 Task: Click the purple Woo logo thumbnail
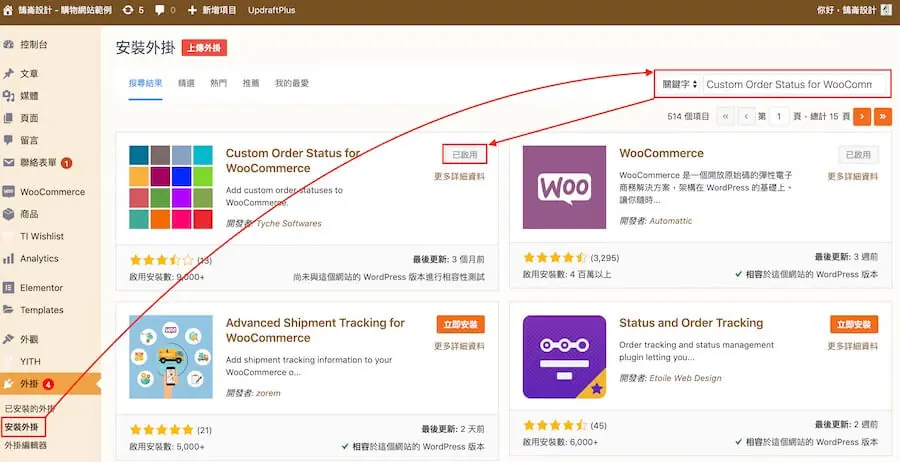564,187
